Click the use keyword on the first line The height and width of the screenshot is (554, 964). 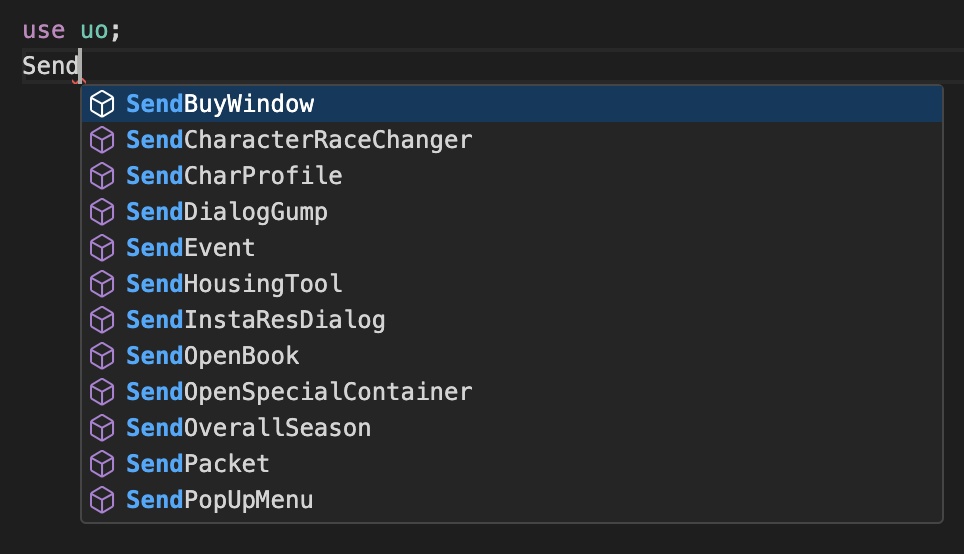pyautogui.click(x=44, y=30)
